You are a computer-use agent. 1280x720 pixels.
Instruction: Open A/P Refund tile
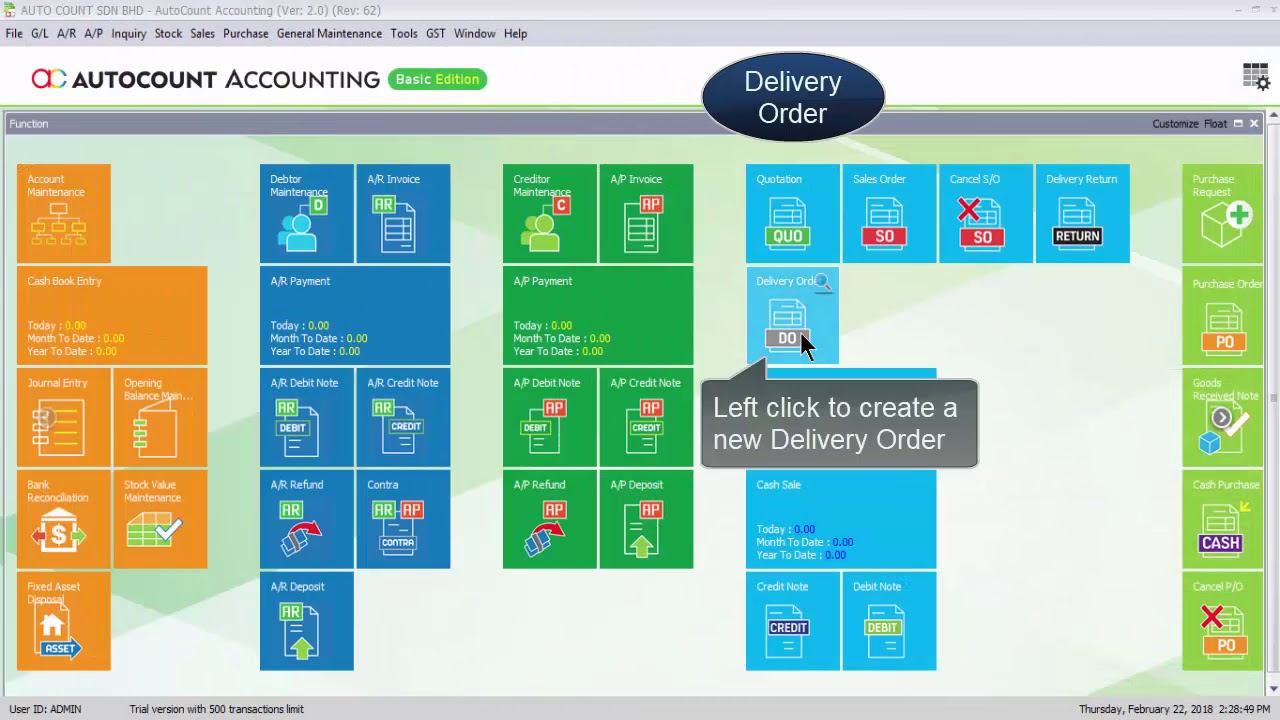coord(550,519)
